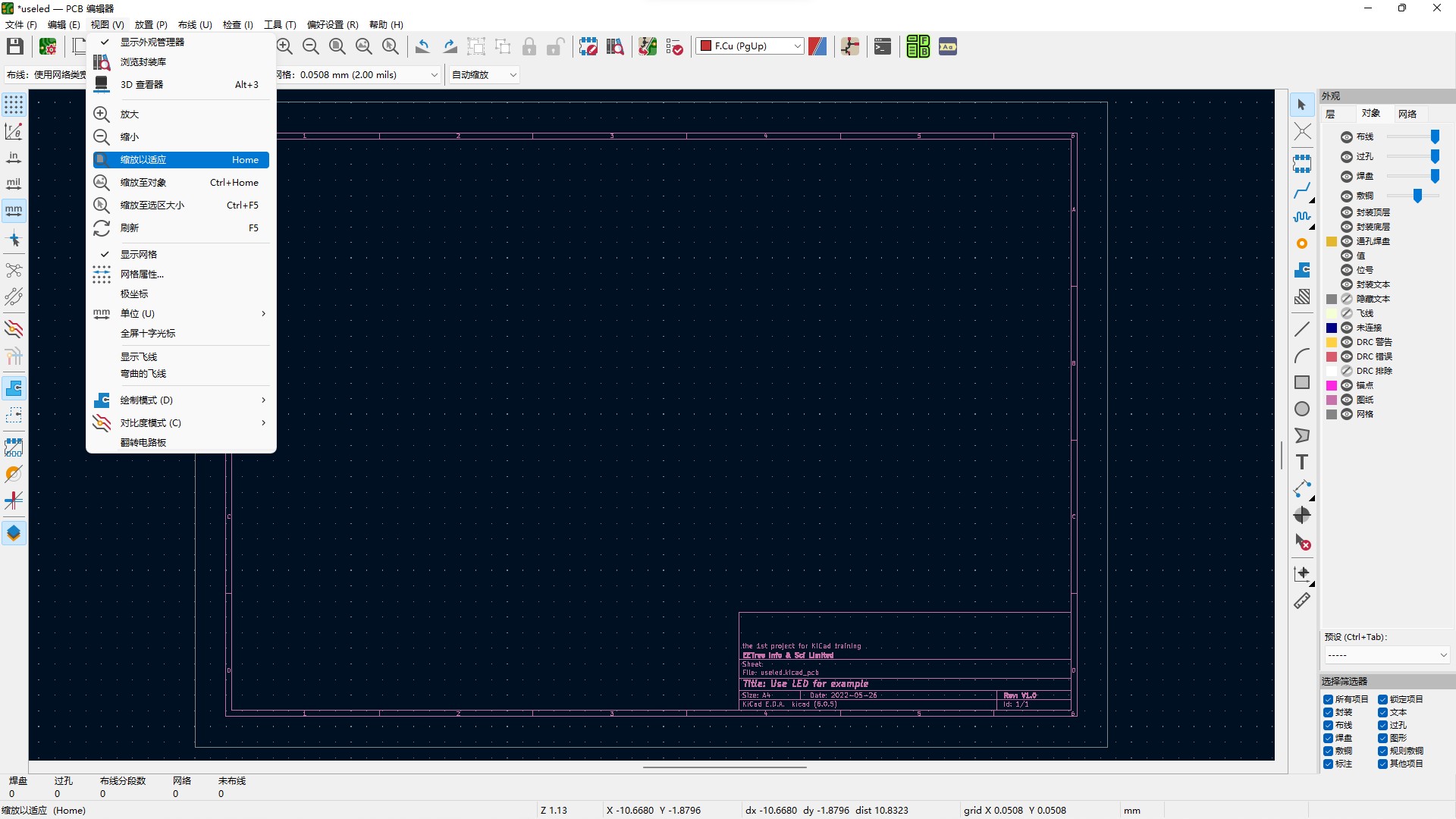The image size is (1456, 819).
Task: Open the grid size 0.0508 mm dropdown
Action: 358,74
